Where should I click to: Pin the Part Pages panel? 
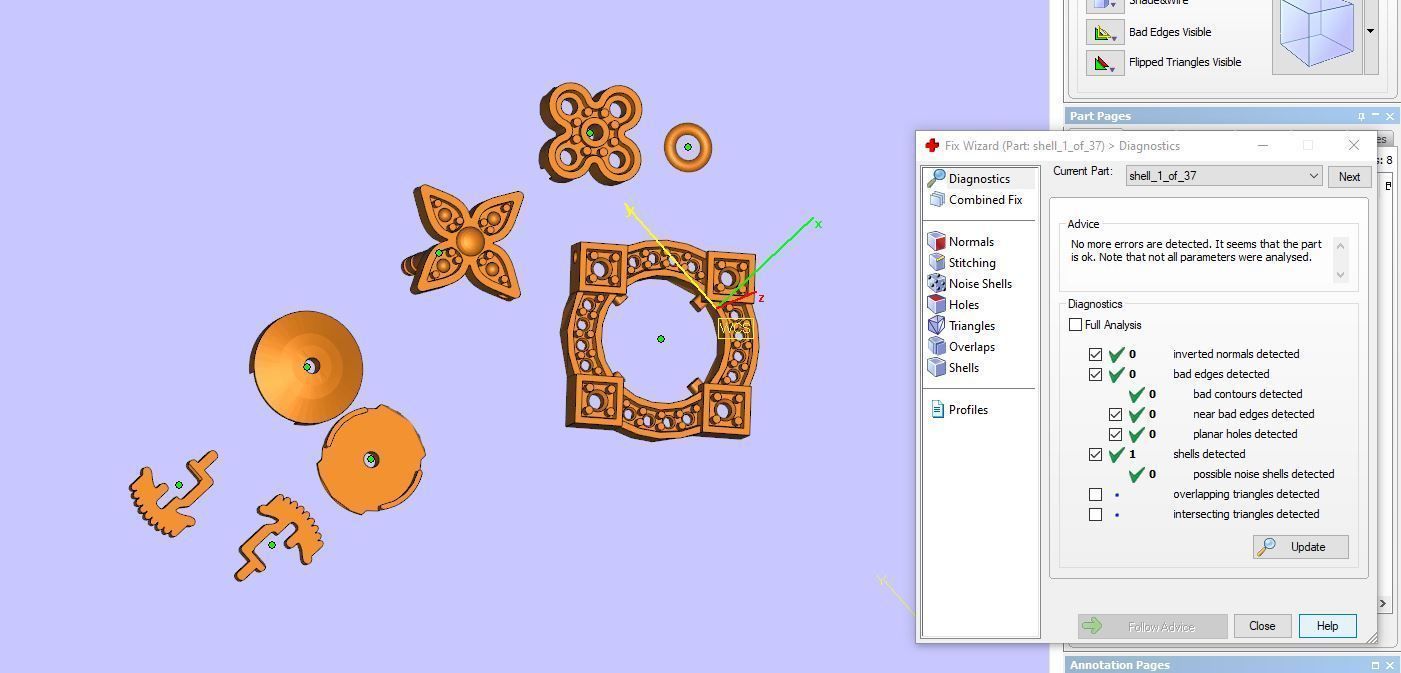coord(1361,116)
